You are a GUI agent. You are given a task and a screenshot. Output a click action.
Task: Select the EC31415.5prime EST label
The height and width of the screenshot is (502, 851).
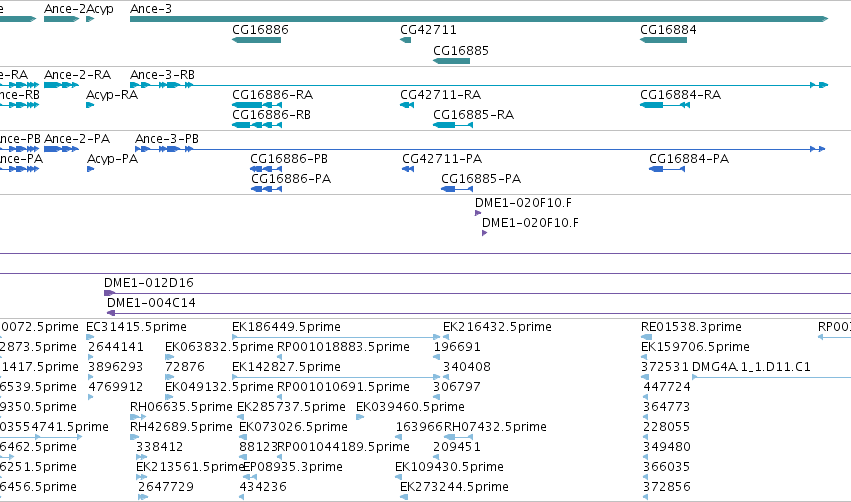(x=136, y=327)
